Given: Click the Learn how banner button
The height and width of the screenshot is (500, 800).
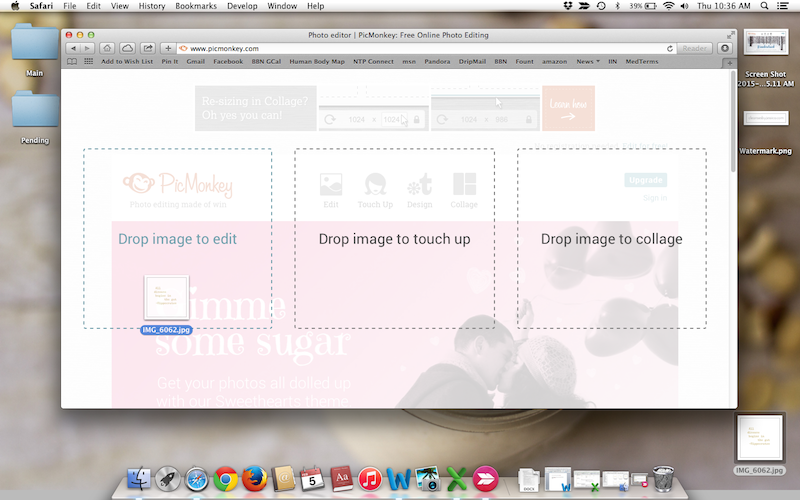Looking at the screenshot, I should click(568, 108).
